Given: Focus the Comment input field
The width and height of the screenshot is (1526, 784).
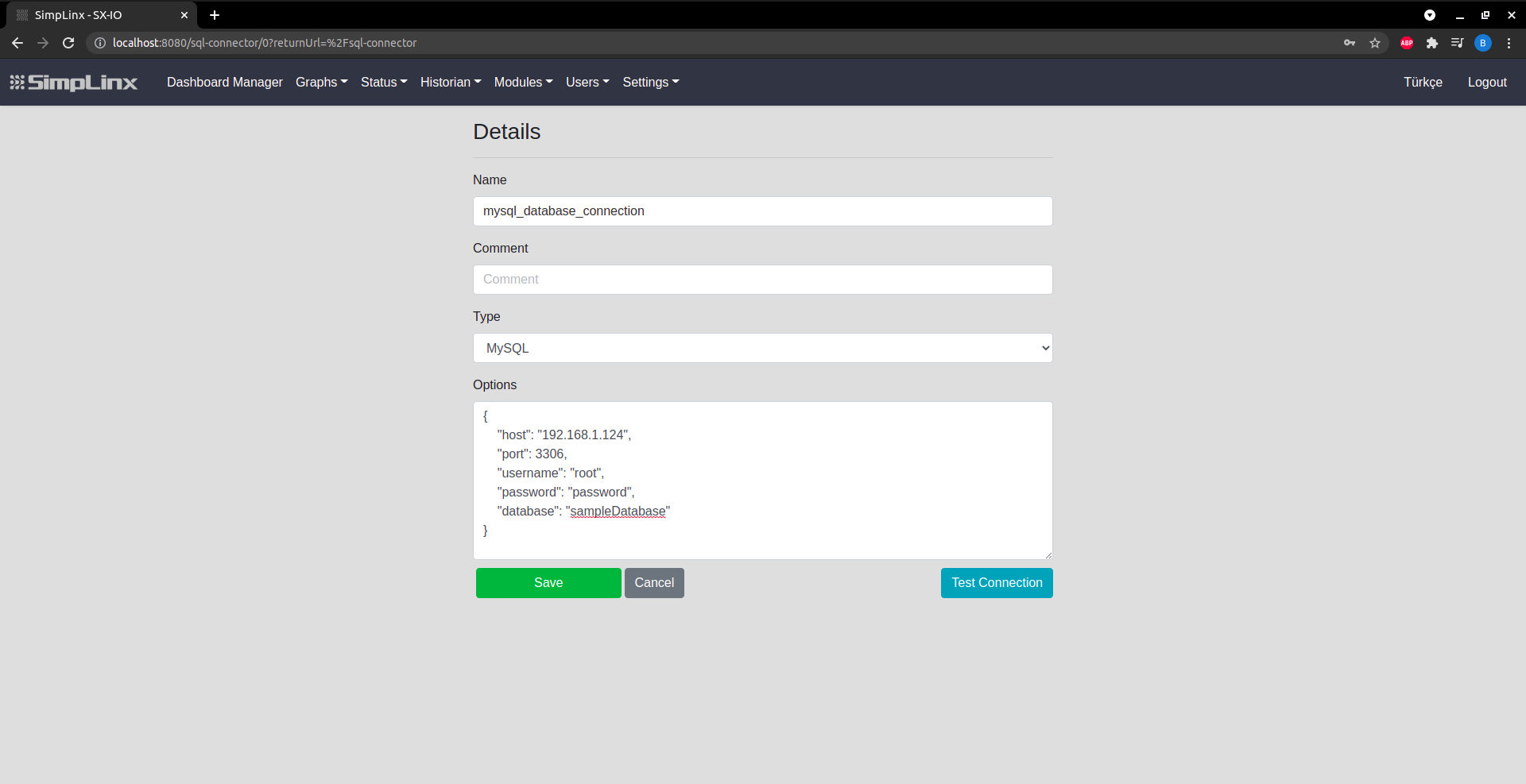Looking at the screenshot, I should point(763,280).
